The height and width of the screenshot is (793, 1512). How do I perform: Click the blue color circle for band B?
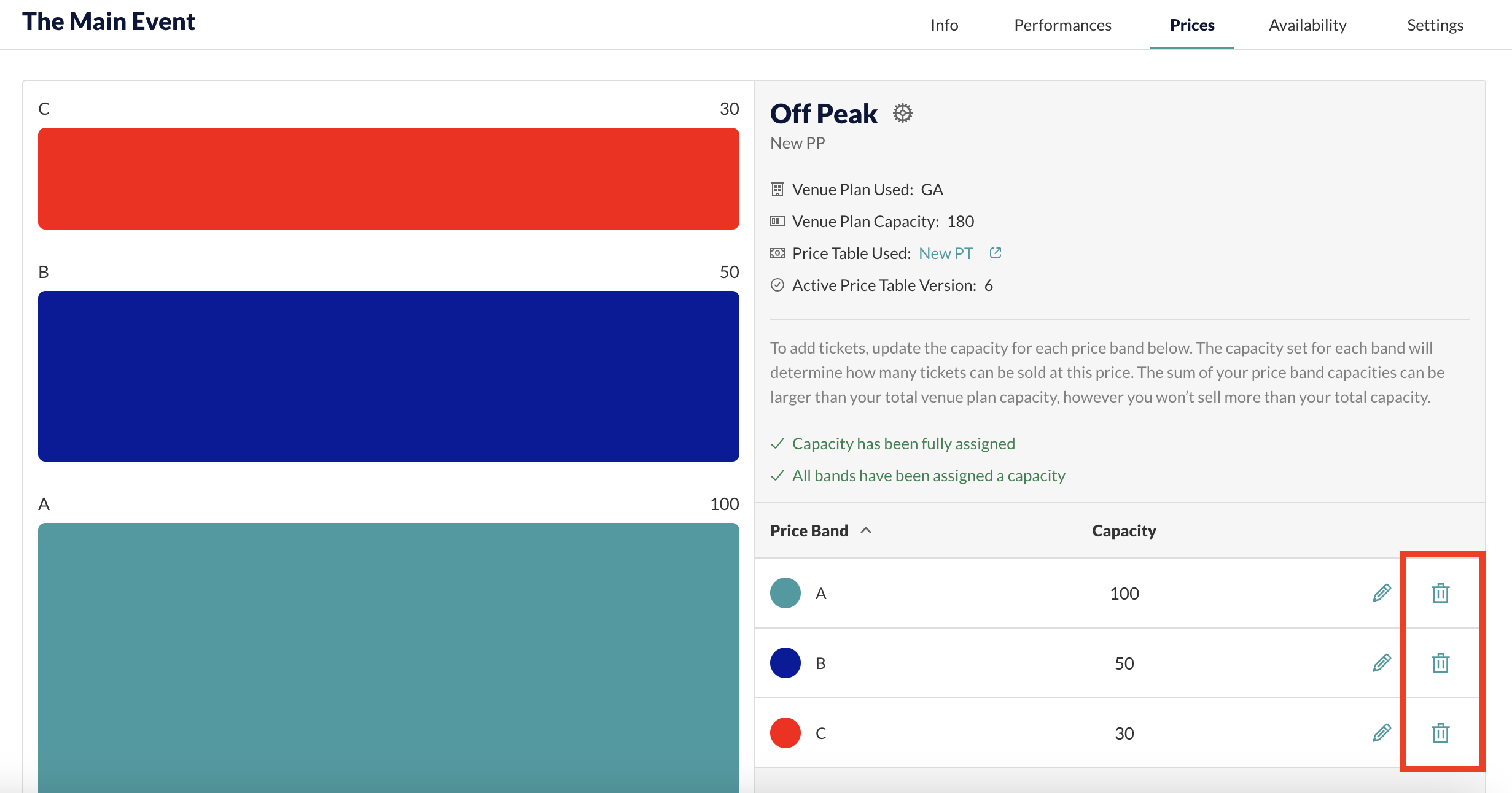pyautogui.click(x=785, y=663)
